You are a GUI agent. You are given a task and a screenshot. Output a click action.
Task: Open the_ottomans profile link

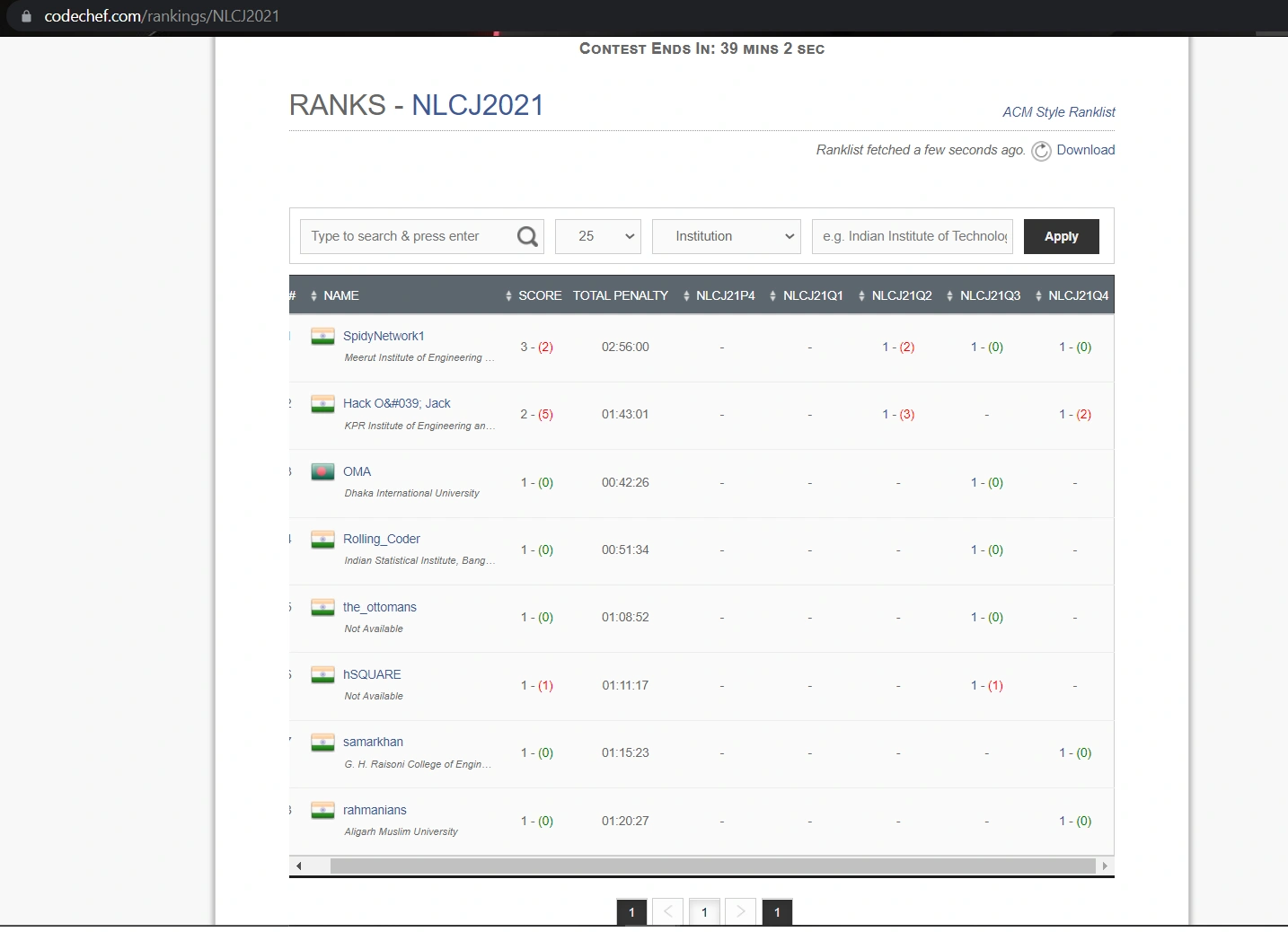(x=380, y=607)
